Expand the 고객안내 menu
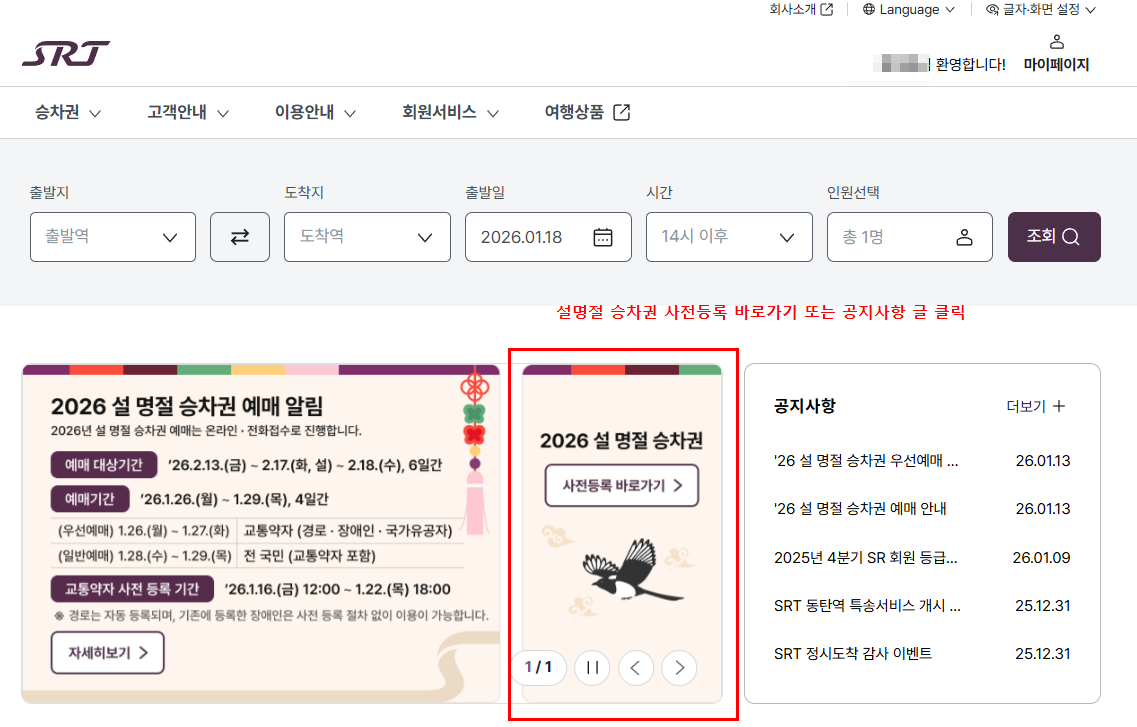The height and width of the screenshot is (727, 1137). pyautogui.click(x=189, y=112)
